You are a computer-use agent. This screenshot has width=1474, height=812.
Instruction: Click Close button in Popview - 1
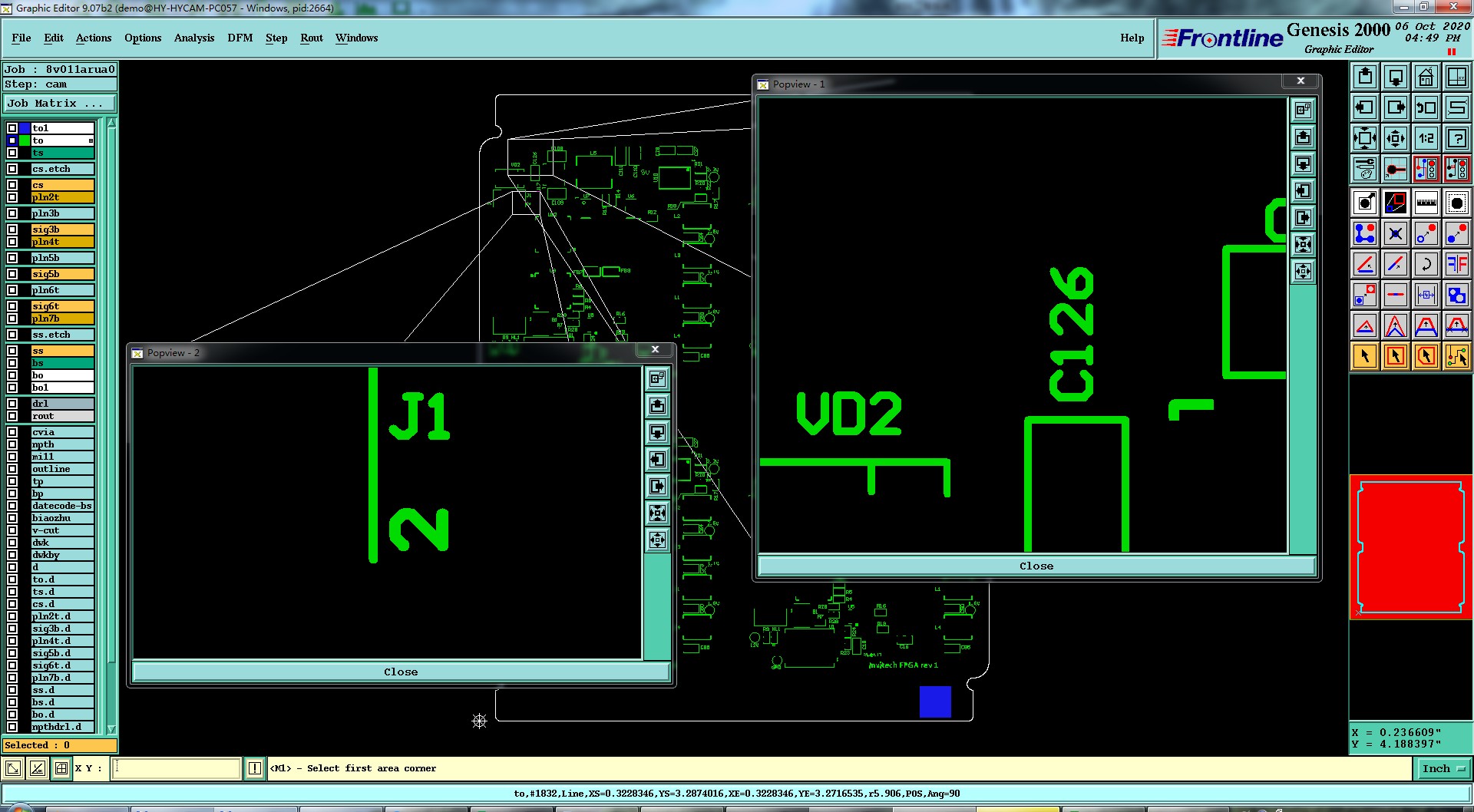(x=1036, y=566)
